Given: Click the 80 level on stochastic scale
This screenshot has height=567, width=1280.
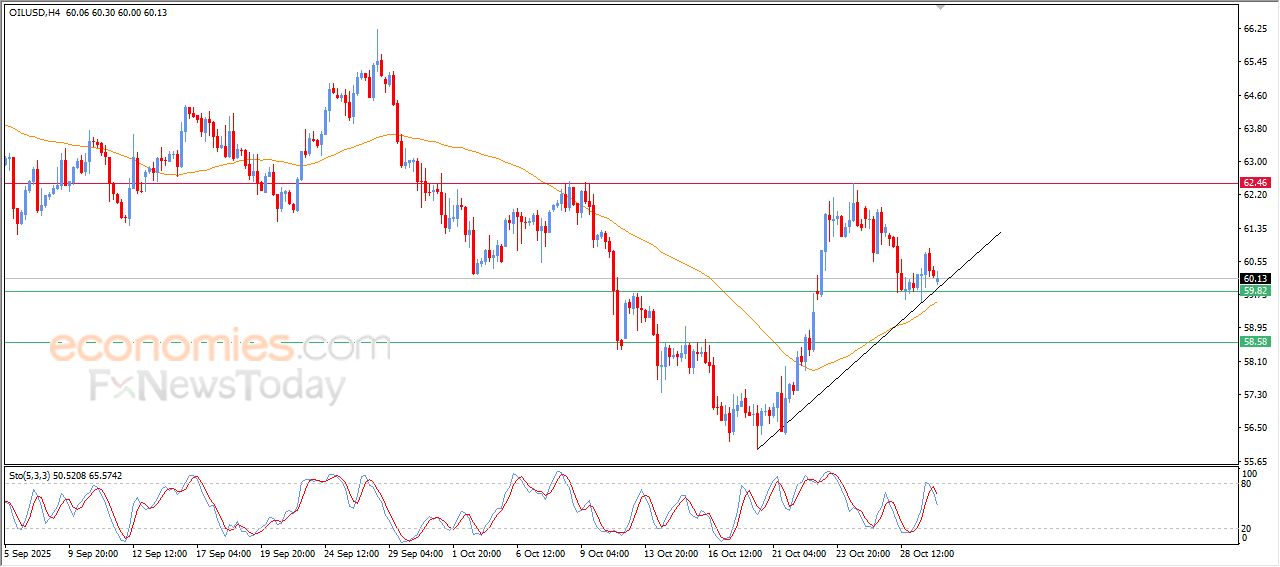Looking at the screenshot, I should click(1247, 484).
